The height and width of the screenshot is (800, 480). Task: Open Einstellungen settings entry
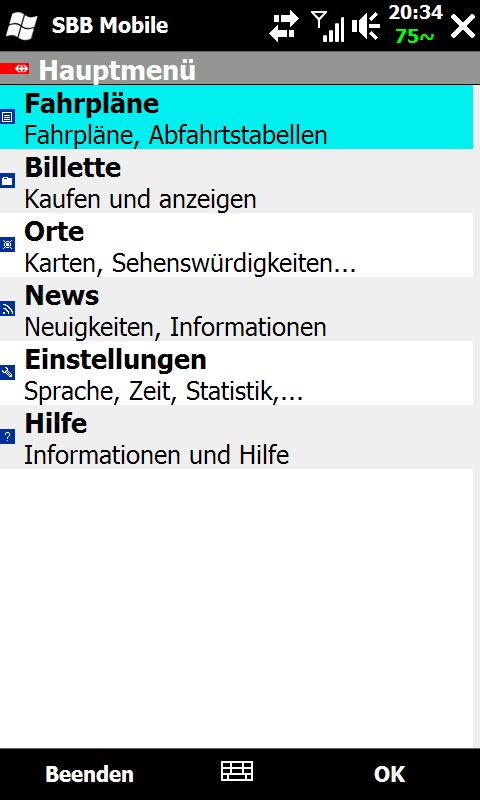pos(237,373)
